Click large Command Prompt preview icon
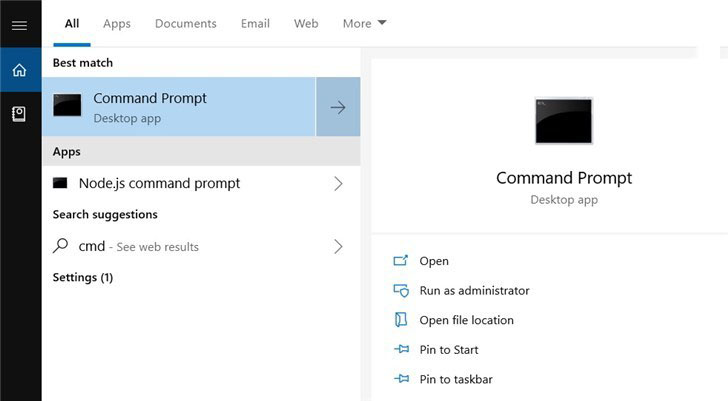The image size is (728, 401). [563, 121]
